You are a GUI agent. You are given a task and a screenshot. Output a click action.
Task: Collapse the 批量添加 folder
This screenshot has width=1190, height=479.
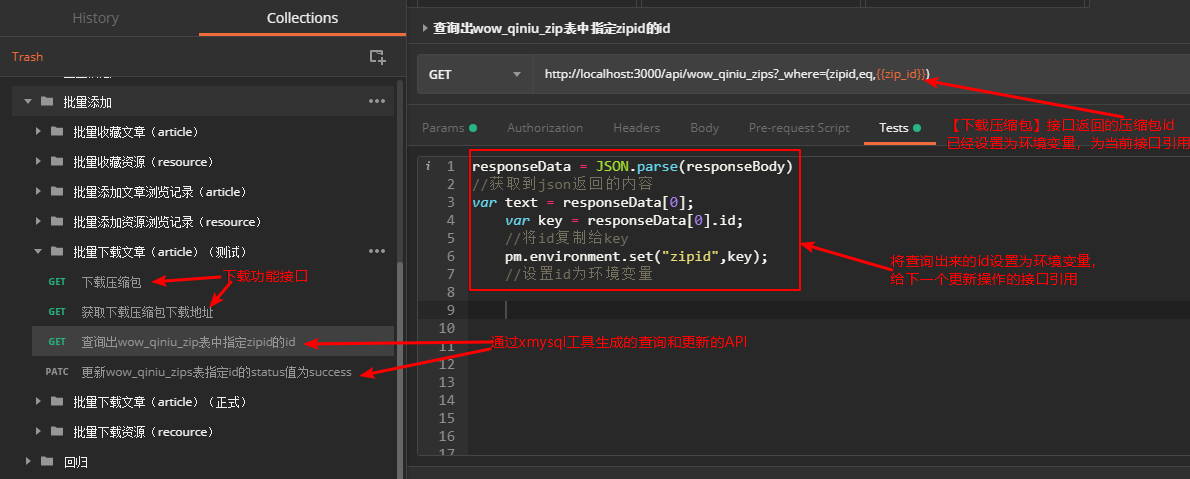point(28,101)
